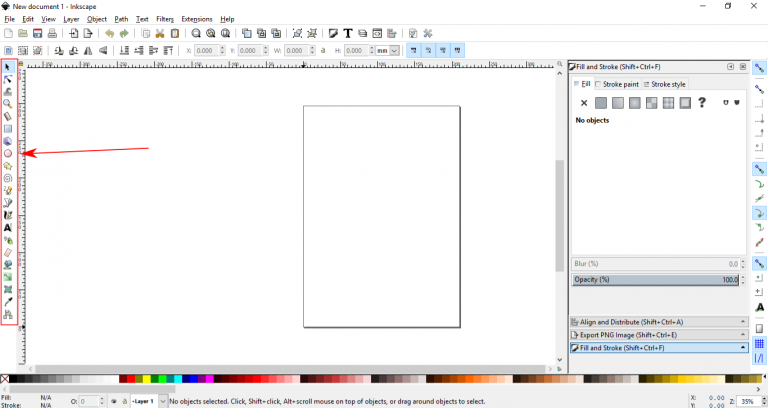Image resolution: width=768 pixels, height=408 pixels.
Task: Select the Pencil freehand tool
Action: click(8, 191)
